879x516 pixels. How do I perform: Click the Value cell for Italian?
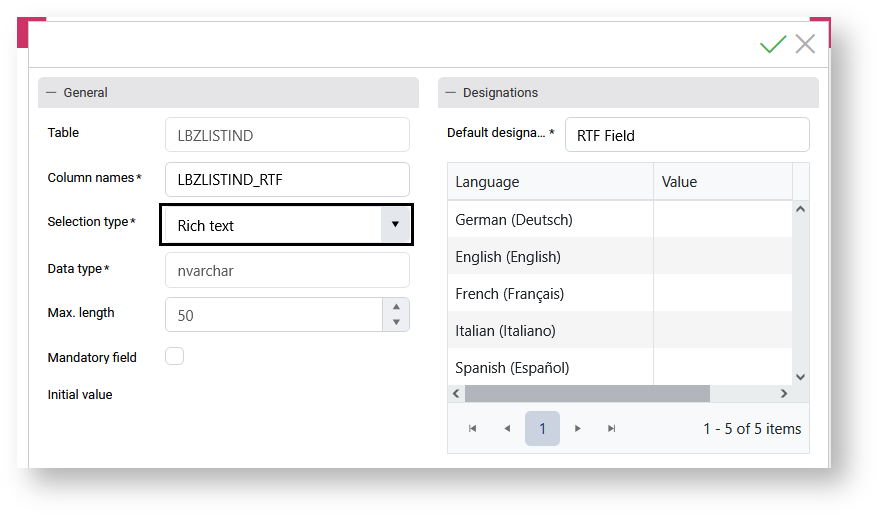(723, 330)
